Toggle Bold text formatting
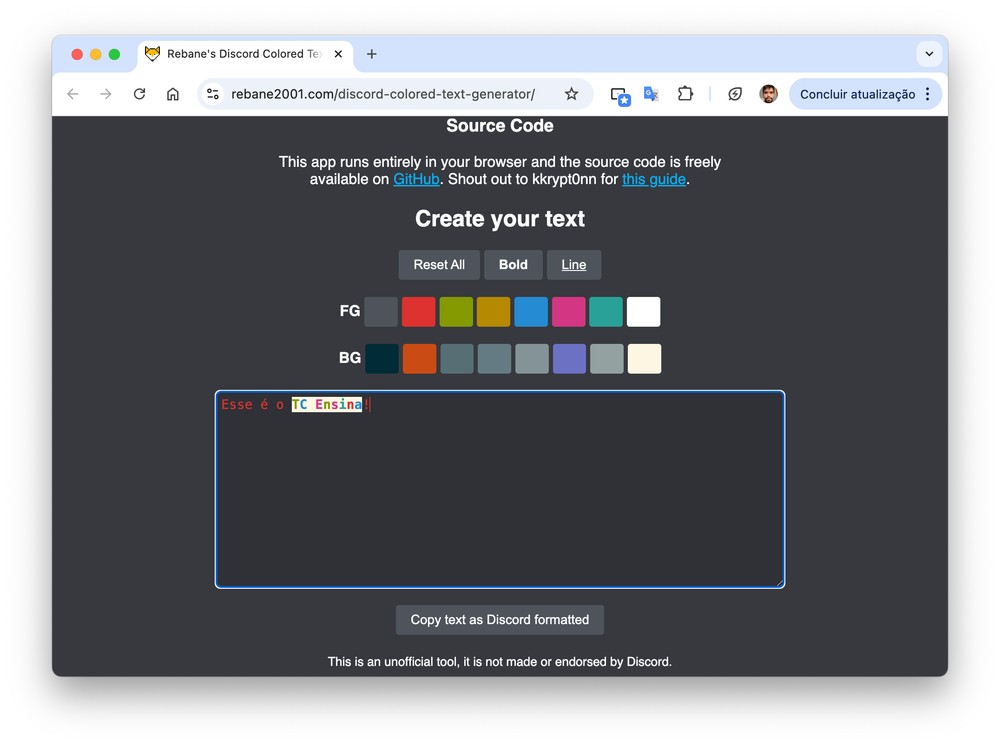1000x745 pixels. tap(513, 265)
